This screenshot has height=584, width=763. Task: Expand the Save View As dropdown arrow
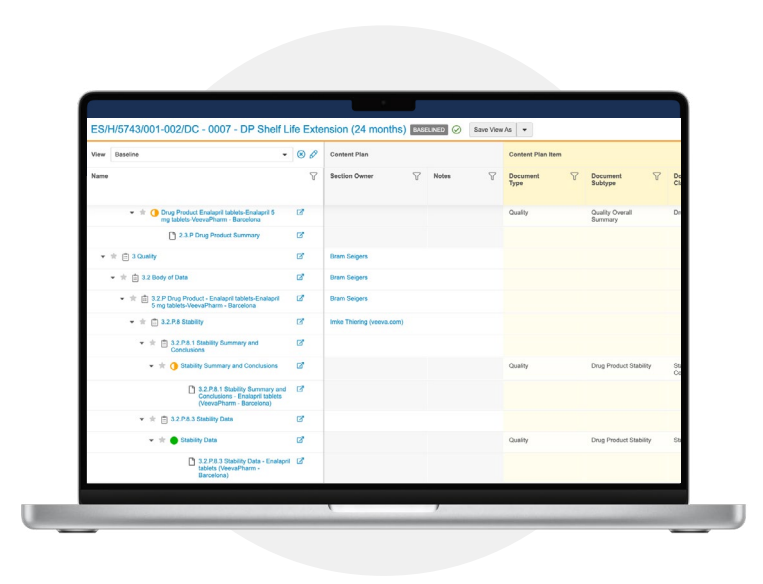525,130
